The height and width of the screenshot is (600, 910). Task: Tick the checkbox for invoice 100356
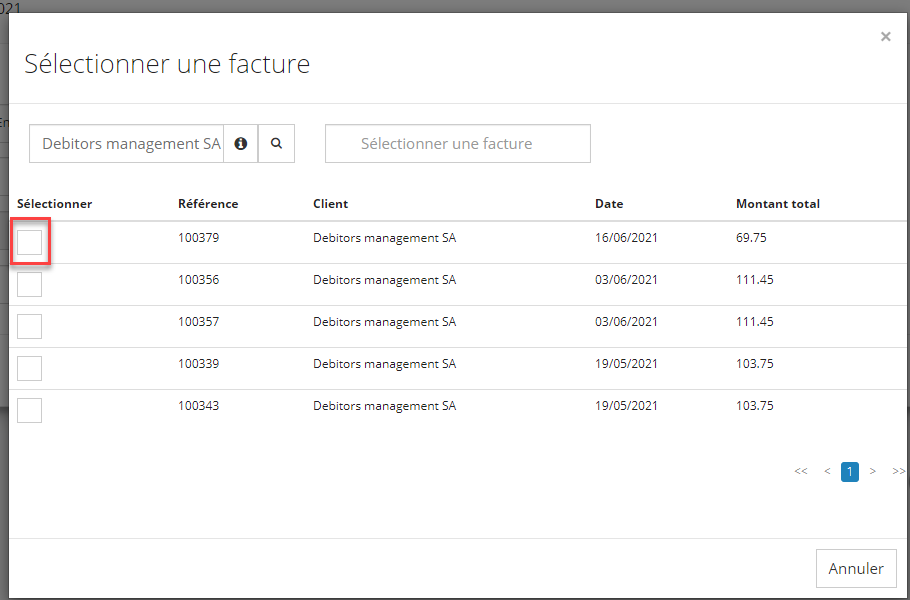tap(30, 284)
